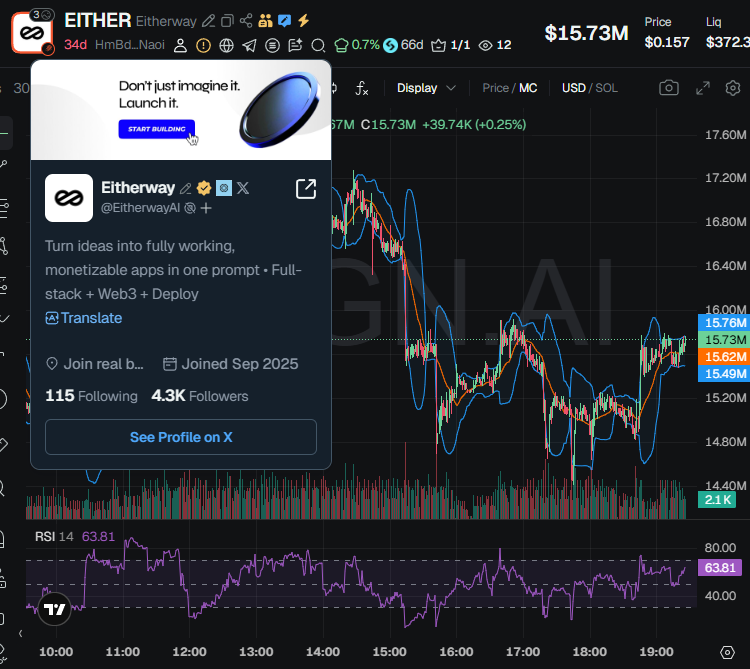Click the Translate link
The height and width of the screenshot is (669, 750).
tap(84, 318)
